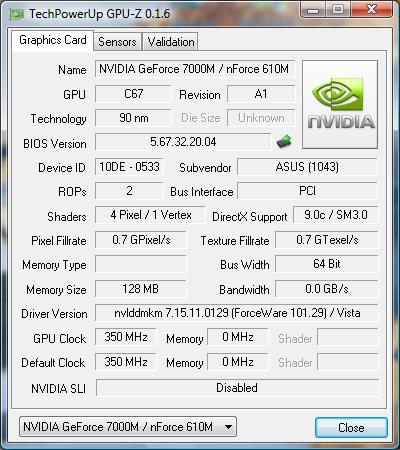Click the Close button
Viewport: 400px width, 450px height.
[x=351, y=427]
